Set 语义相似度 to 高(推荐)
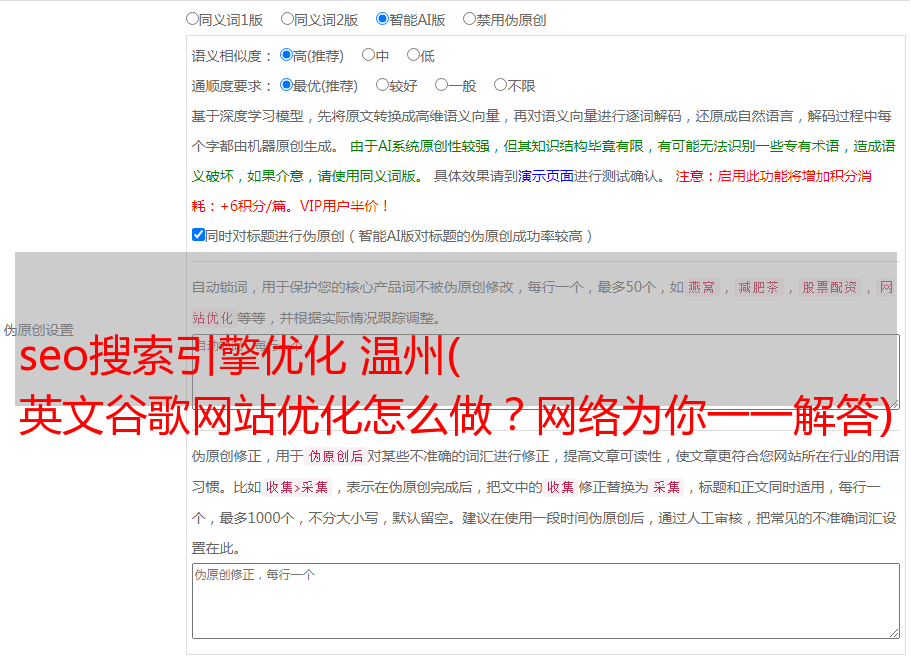911x658 pixels. point(286,55)
